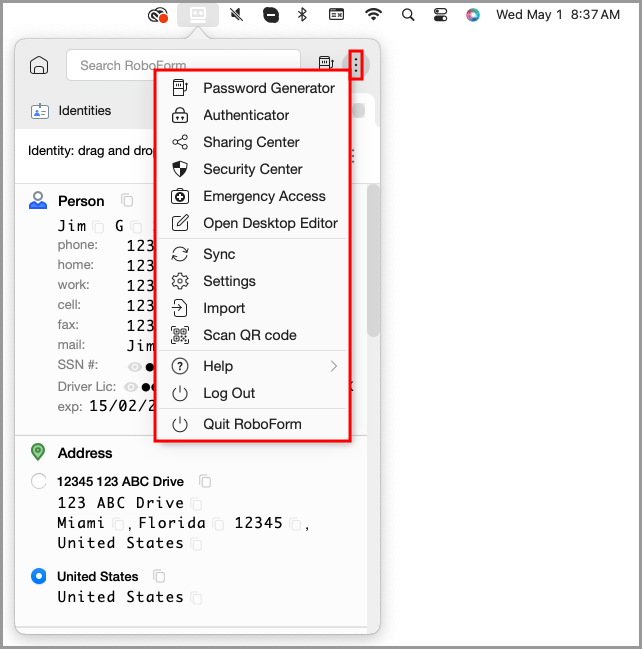
Task: Select the 12345 123 ABC Drive address
Action: click(38, 481)
